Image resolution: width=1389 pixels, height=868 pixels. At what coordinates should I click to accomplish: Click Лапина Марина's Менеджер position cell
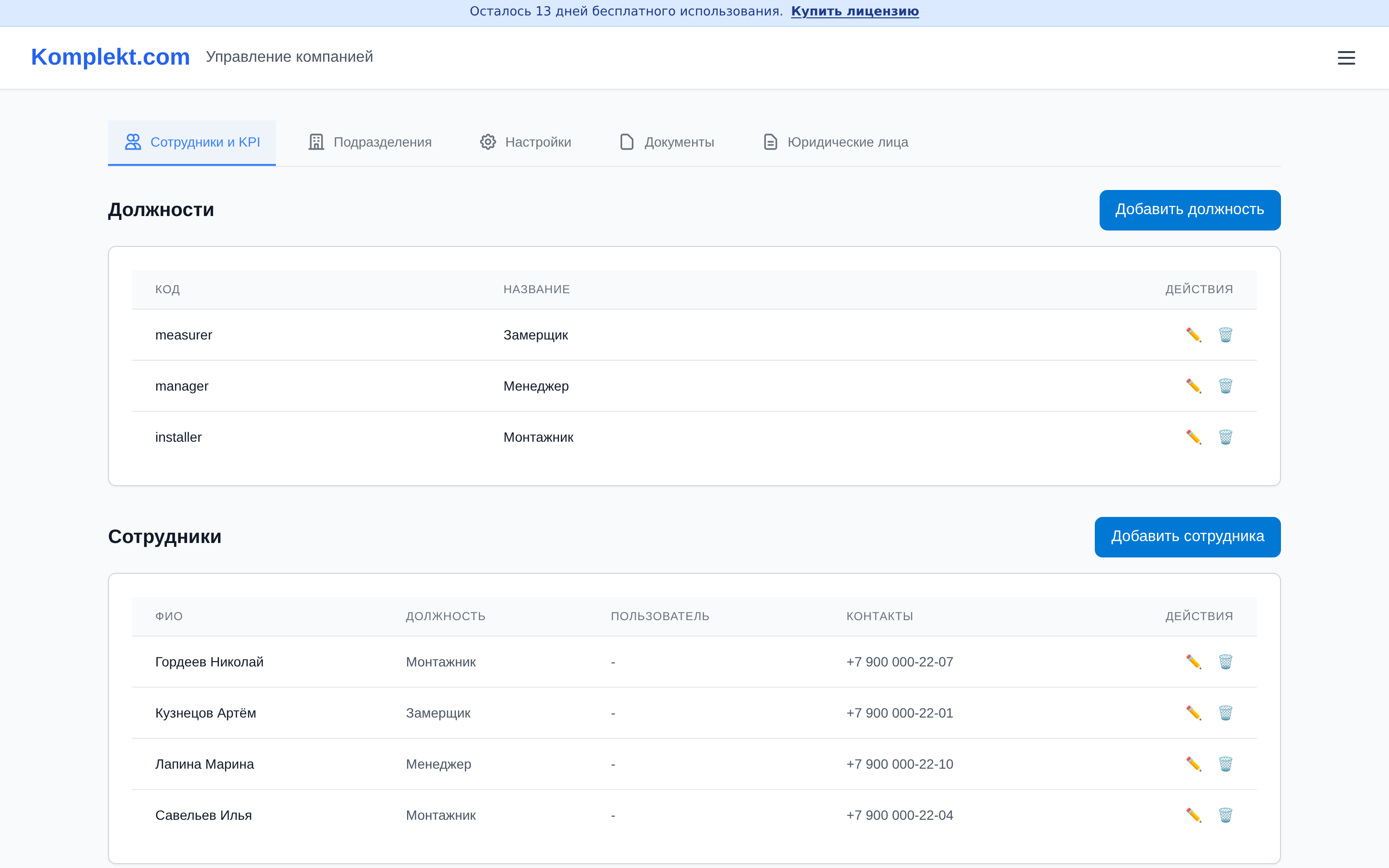click(x=438, y=763)
